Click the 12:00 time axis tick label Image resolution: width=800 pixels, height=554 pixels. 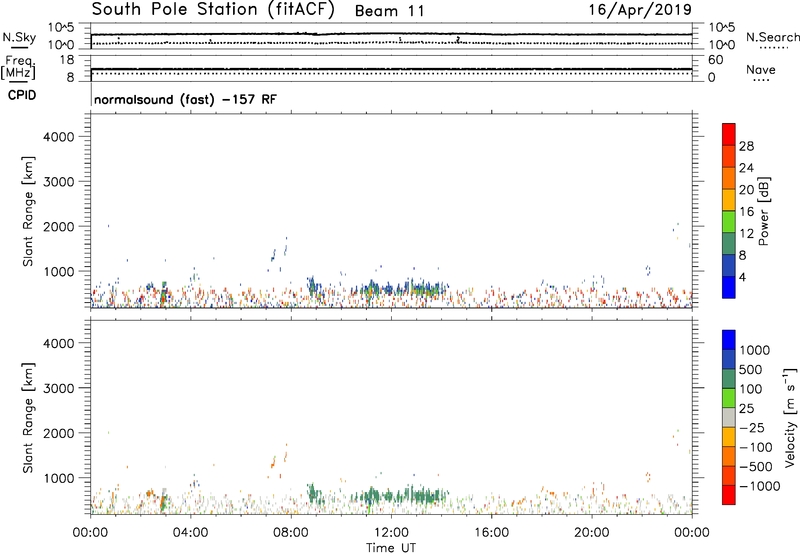coord(391,533)
